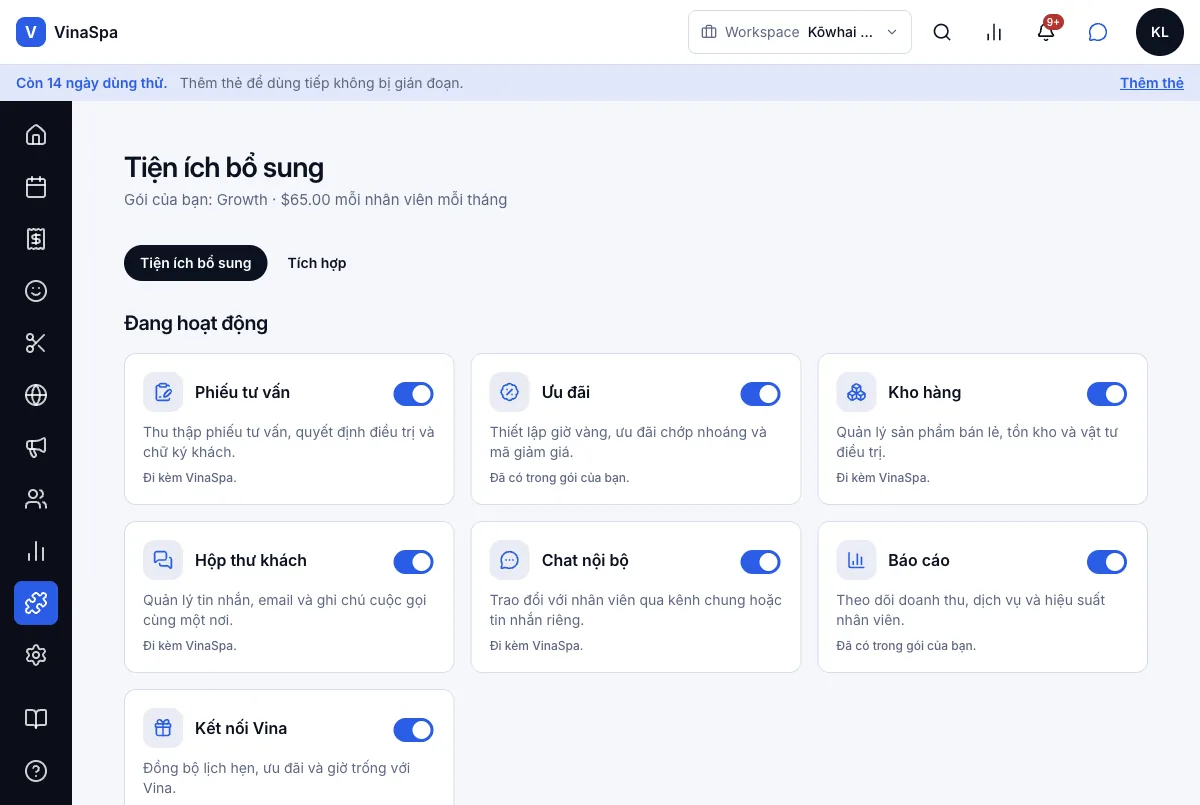The height and width of the screenshot is (805, 1200).
Task: Expand the Workspace dropdown
Action: (x=800, y=32)
